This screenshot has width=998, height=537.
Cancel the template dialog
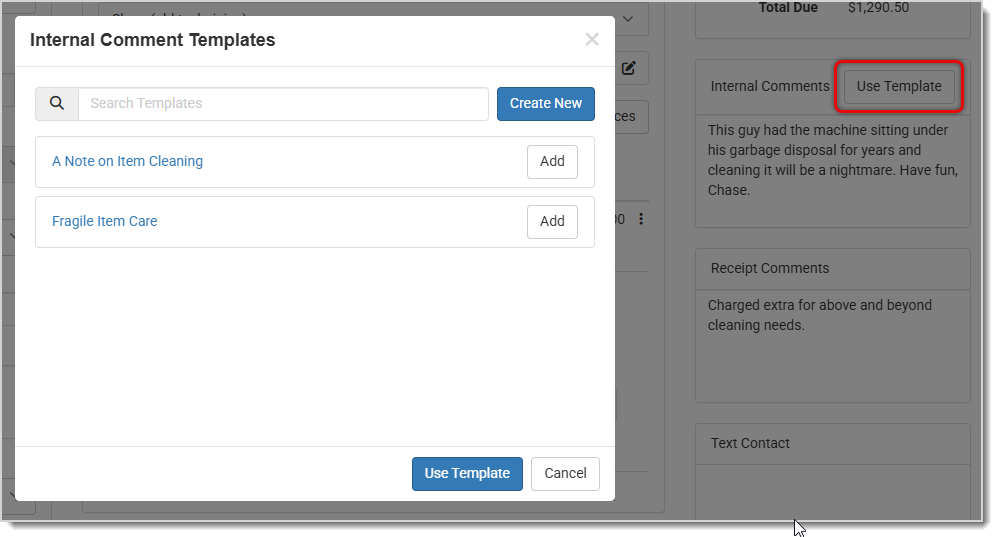tap(565, 474)
